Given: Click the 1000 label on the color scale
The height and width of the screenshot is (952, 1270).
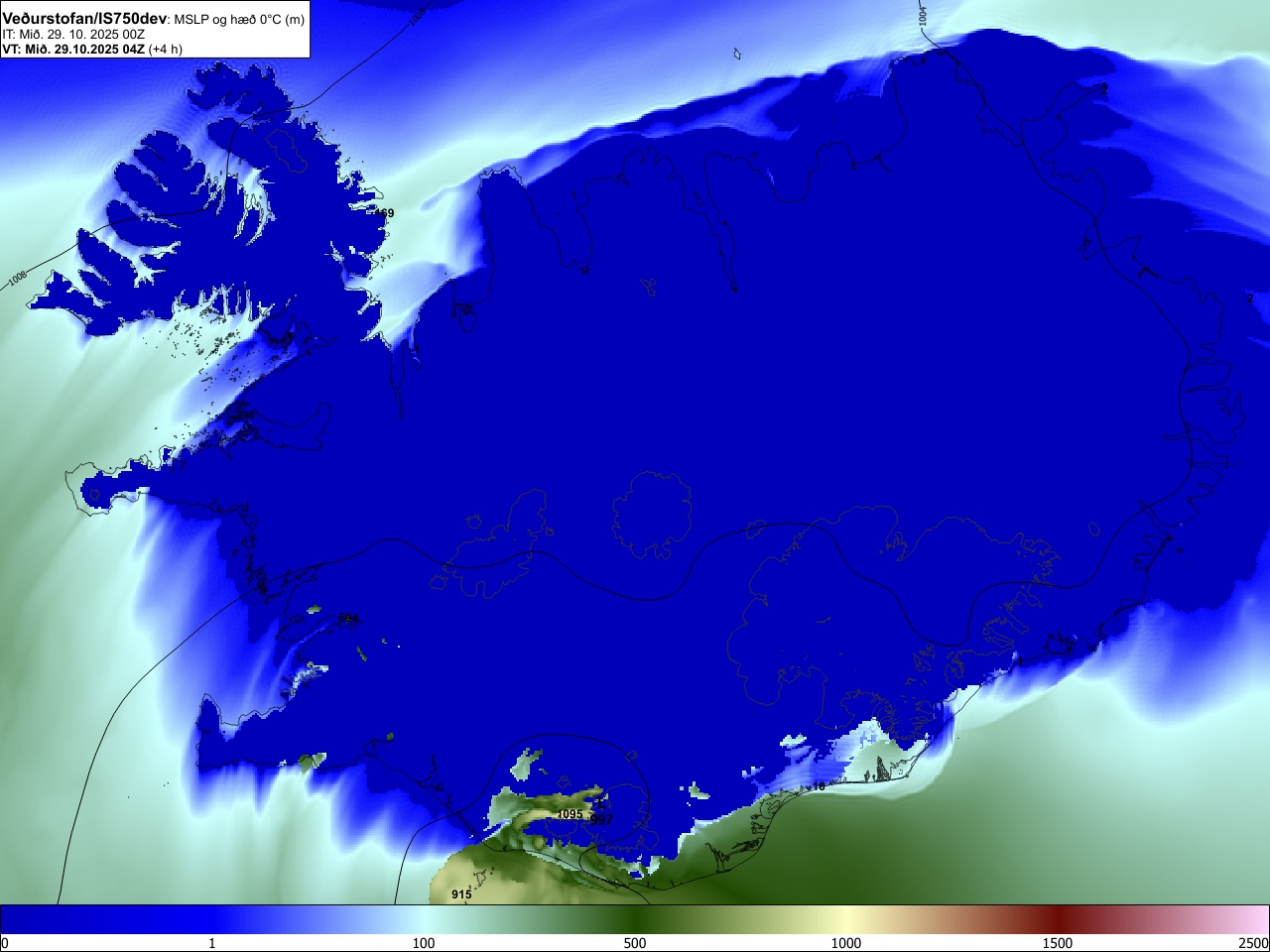Looking at the screenshot, I should (x=846, y=943).
